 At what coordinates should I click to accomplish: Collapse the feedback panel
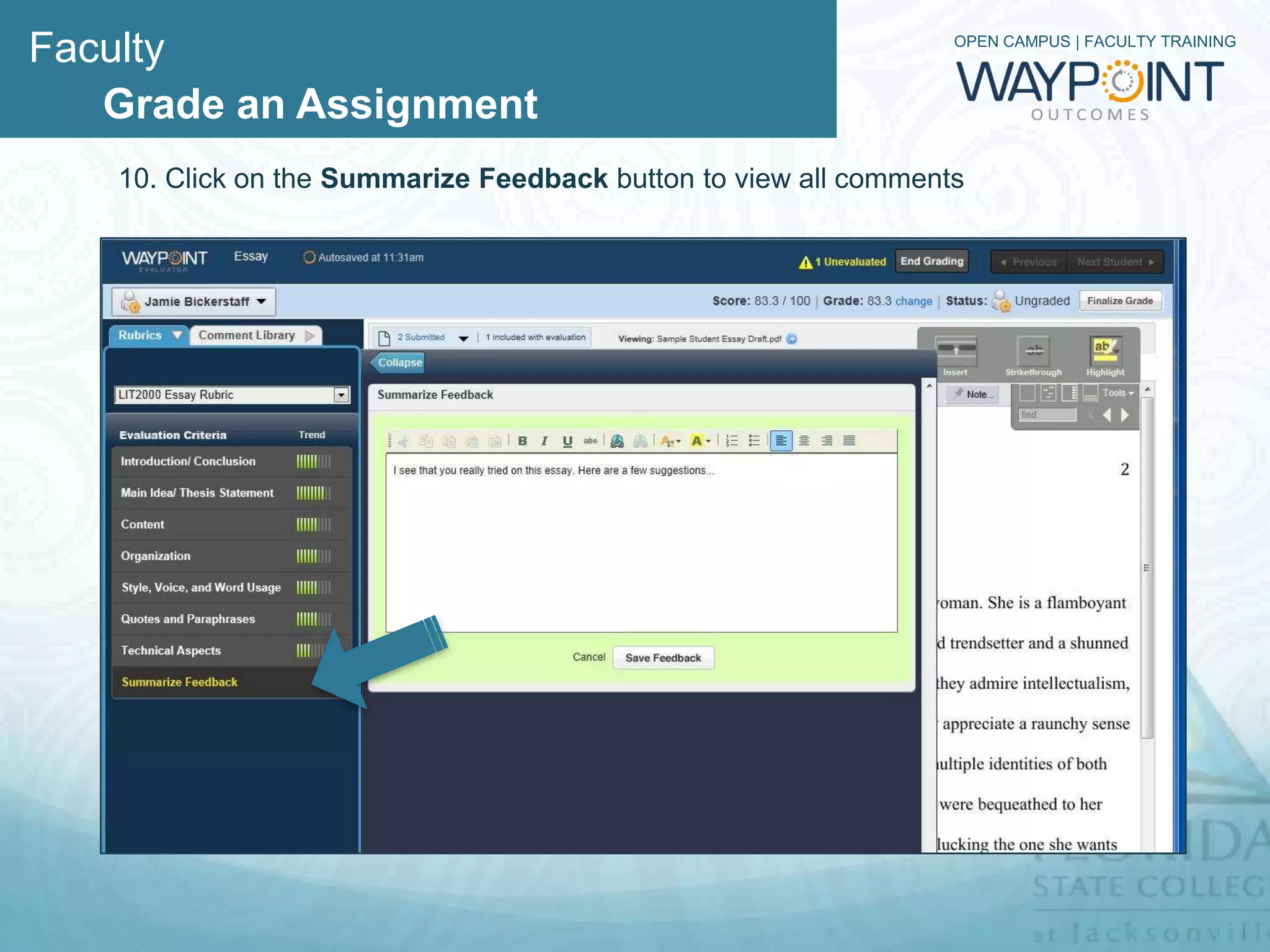coord(398,363)
